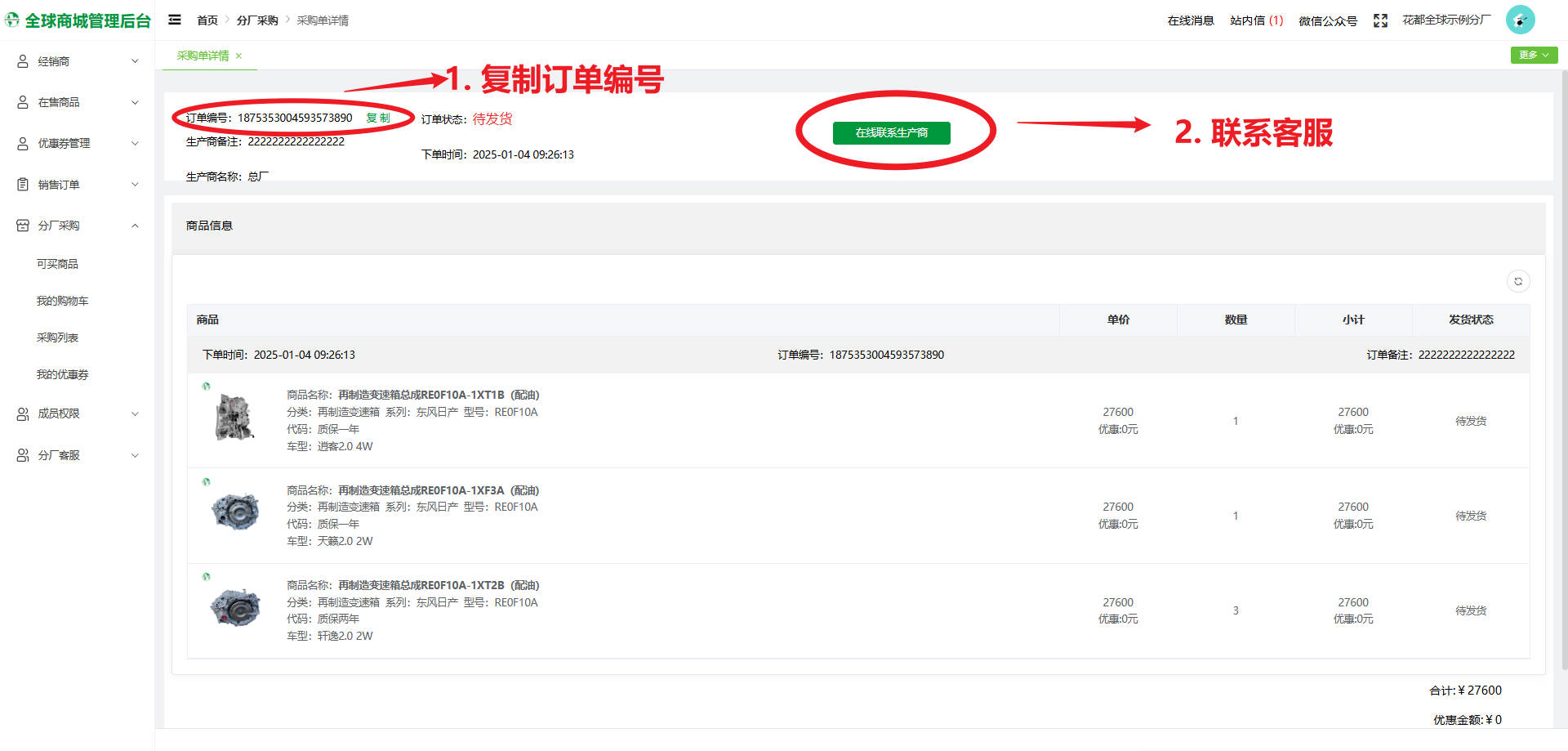The width and height of the screenshot is (1568, 751).
Task: Expand the 在售商品 menu
Action: 78,102
